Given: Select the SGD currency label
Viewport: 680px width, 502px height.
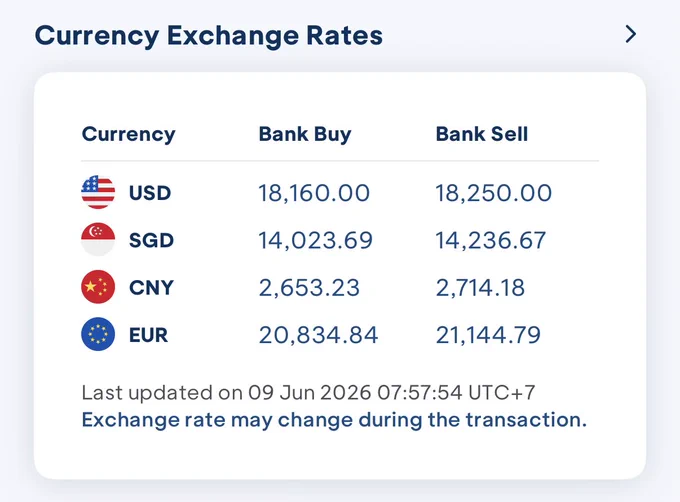Looking at the screenshot, I should 151,240.
